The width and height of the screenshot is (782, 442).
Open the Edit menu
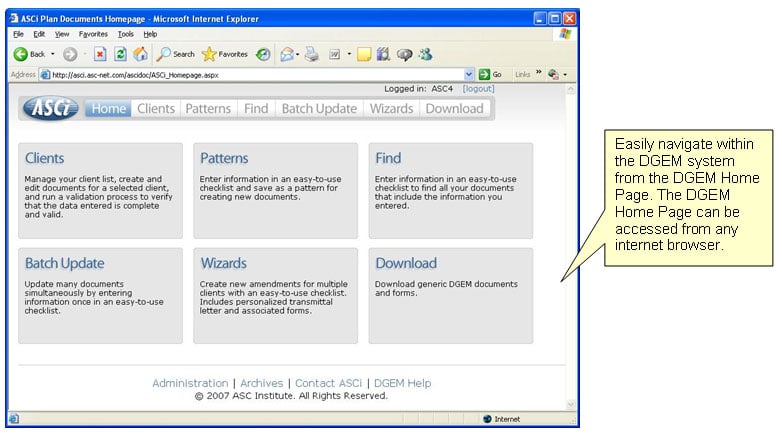coord(39,34)
